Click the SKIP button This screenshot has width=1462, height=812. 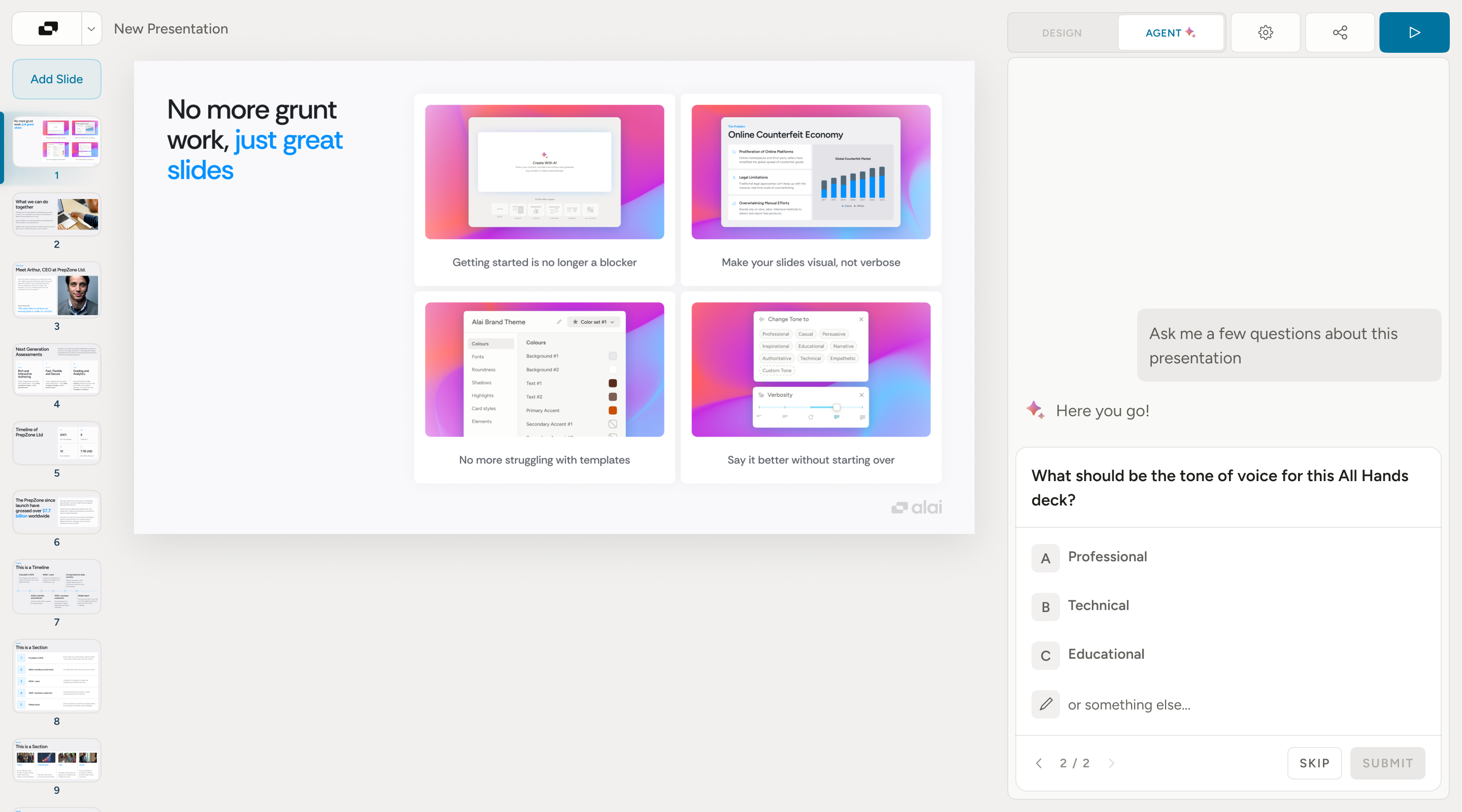1314,763
